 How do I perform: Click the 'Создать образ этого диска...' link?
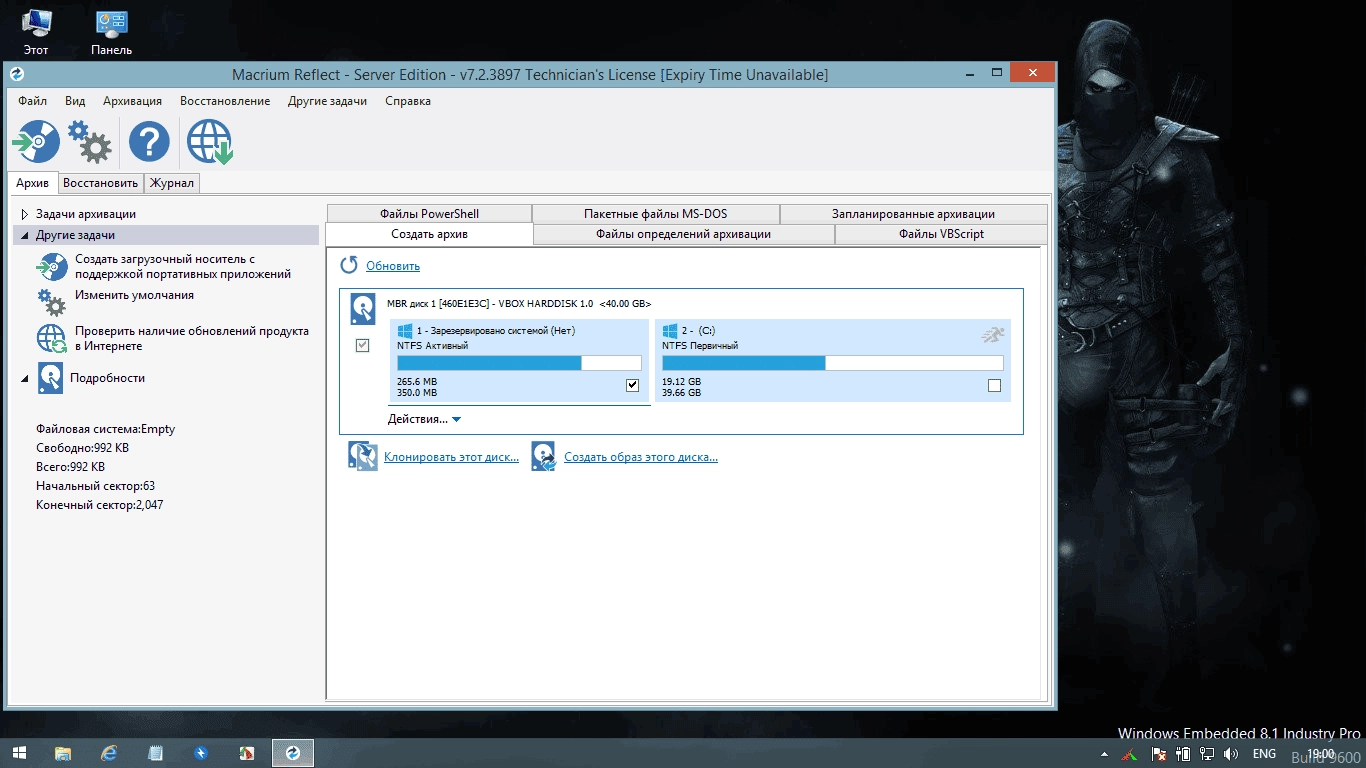[641, 457]
